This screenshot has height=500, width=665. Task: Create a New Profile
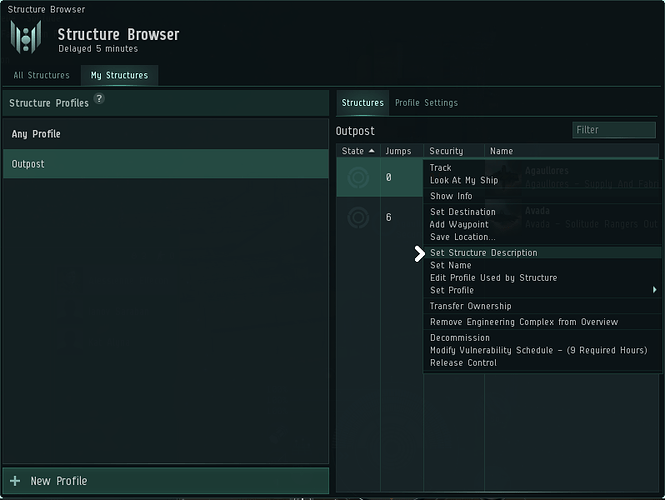click(166, 480)
